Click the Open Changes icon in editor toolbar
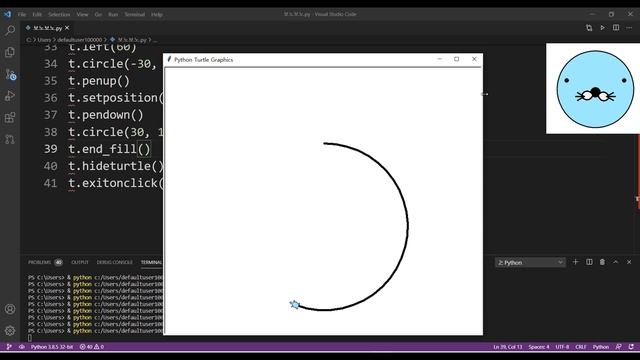This screenshot has height=360, width=640. point(589,28)
